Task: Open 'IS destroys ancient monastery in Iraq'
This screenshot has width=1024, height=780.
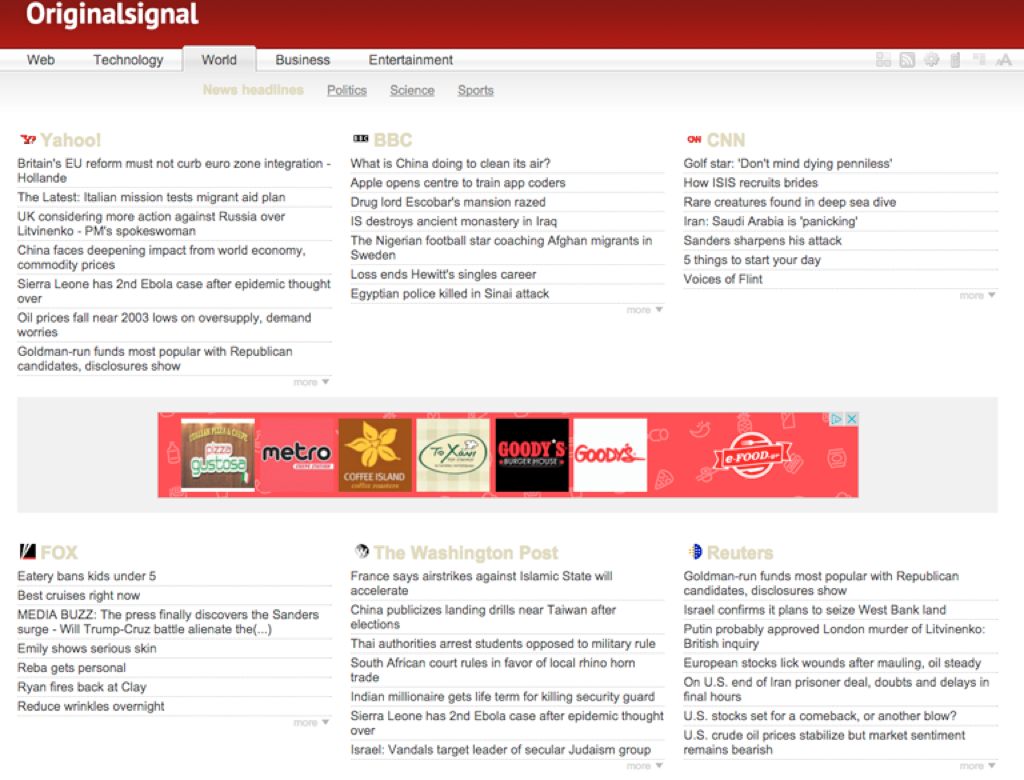Action: click(x=453, y=221)
